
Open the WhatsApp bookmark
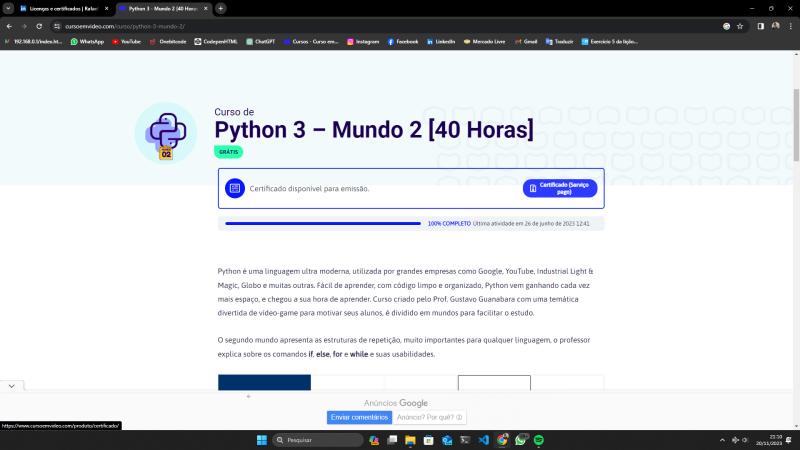point(87,42)
